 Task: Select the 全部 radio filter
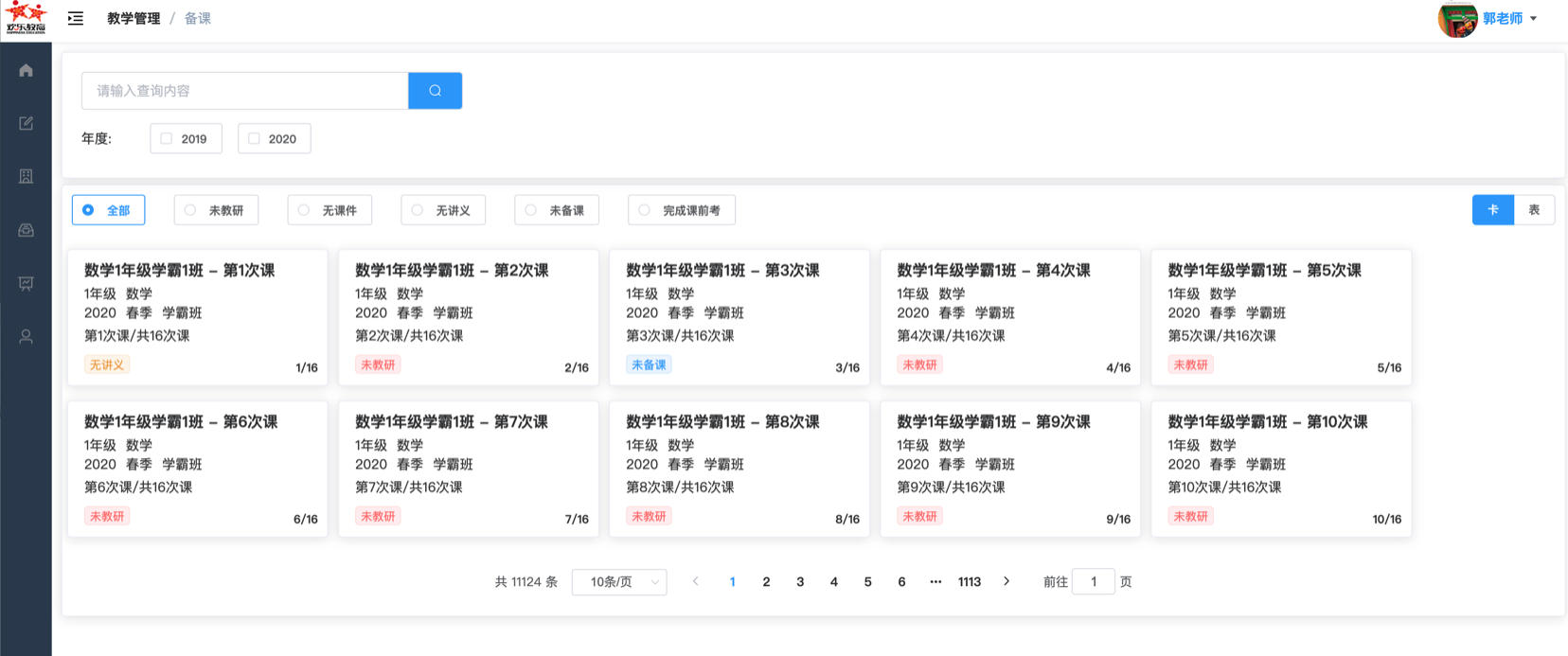click(108, 210)
